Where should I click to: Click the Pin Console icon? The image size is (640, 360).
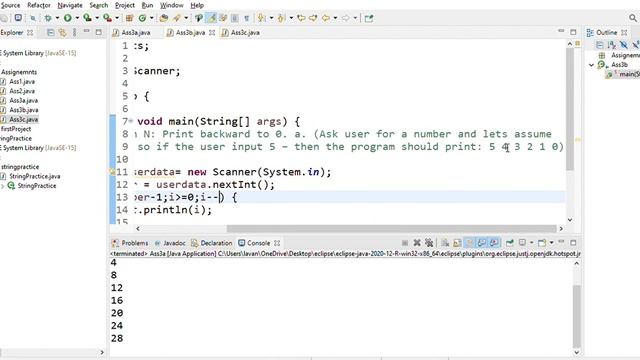click(x=509, y=243)
